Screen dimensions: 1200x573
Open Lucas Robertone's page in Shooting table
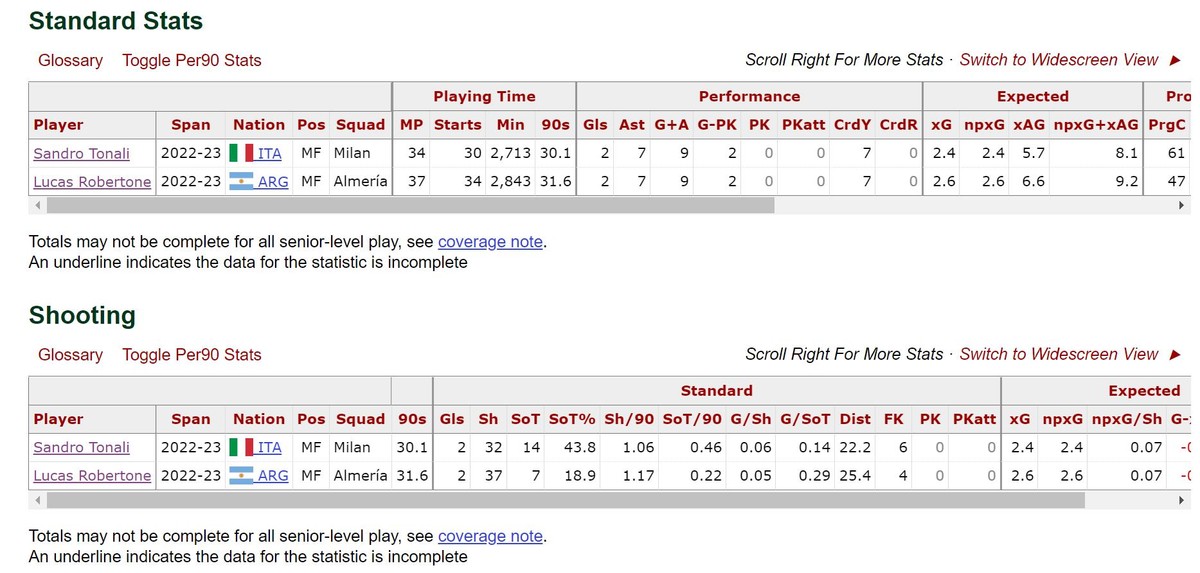point(92,475)
